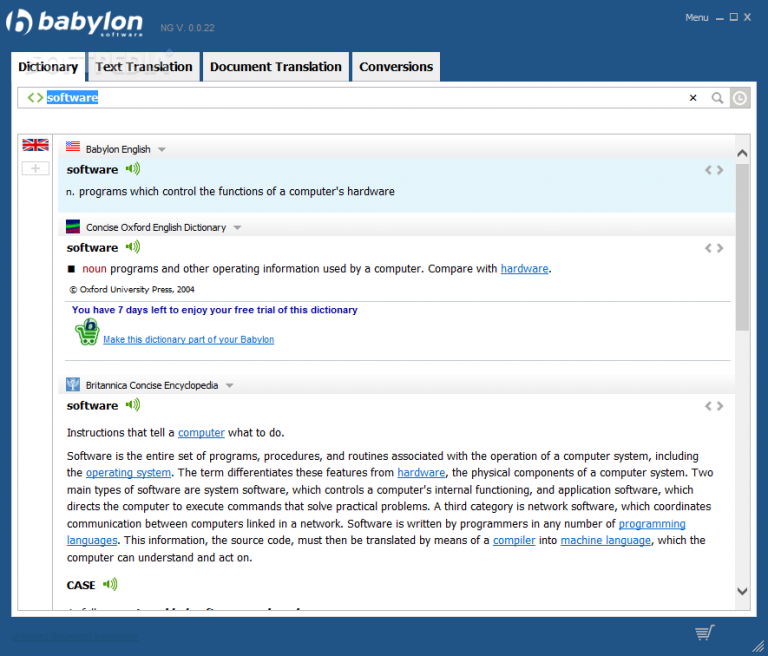768x656 pixels.
Task: Select the UK flag language icon
Action: tap(35, 145)
